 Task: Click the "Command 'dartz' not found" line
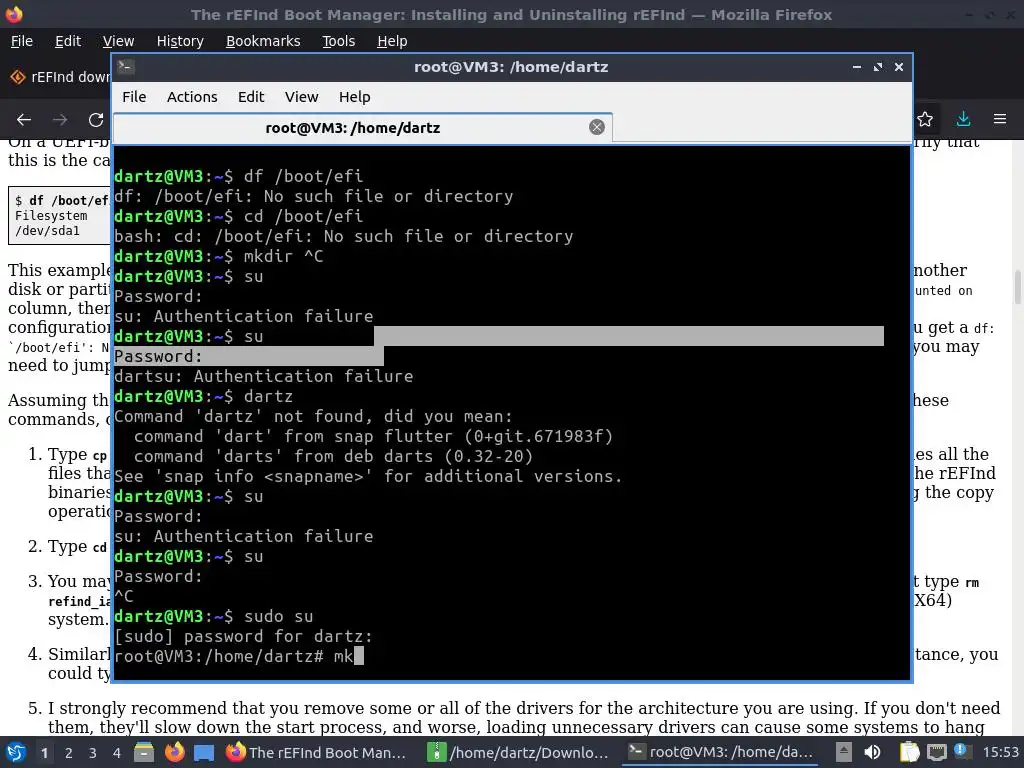click(313, 417)
